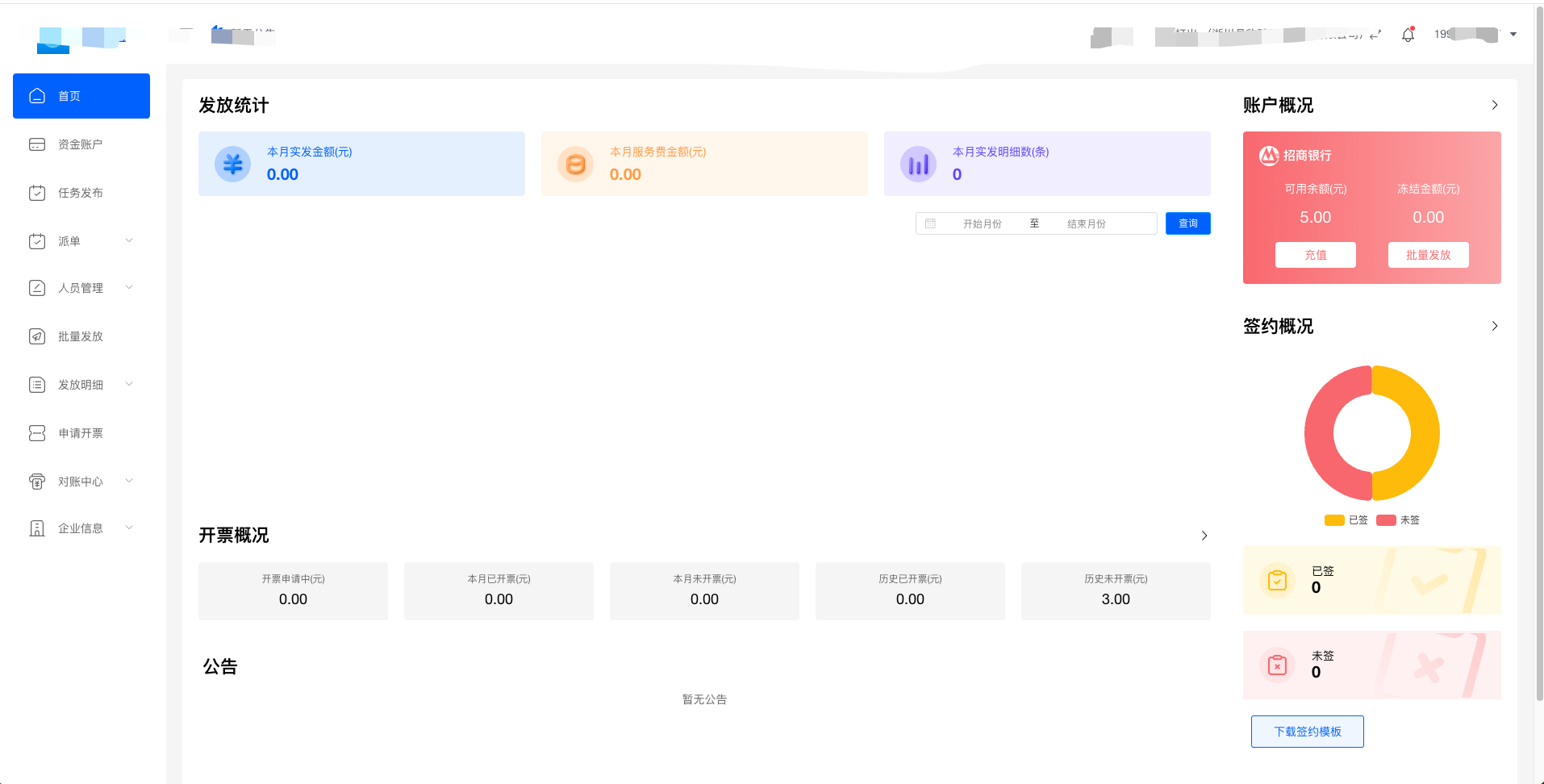Click the 开票申请中(元) card
The height and width of the screenshot is (784, 1544).
[293, 591]
